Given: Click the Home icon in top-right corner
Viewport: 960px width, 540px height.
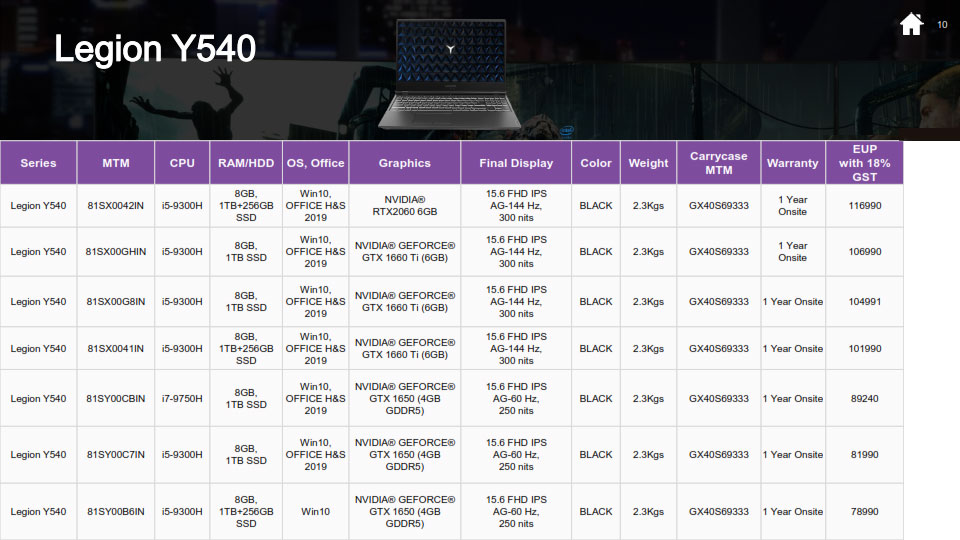Looking at the screenshot, I should [x=911, y=25].
